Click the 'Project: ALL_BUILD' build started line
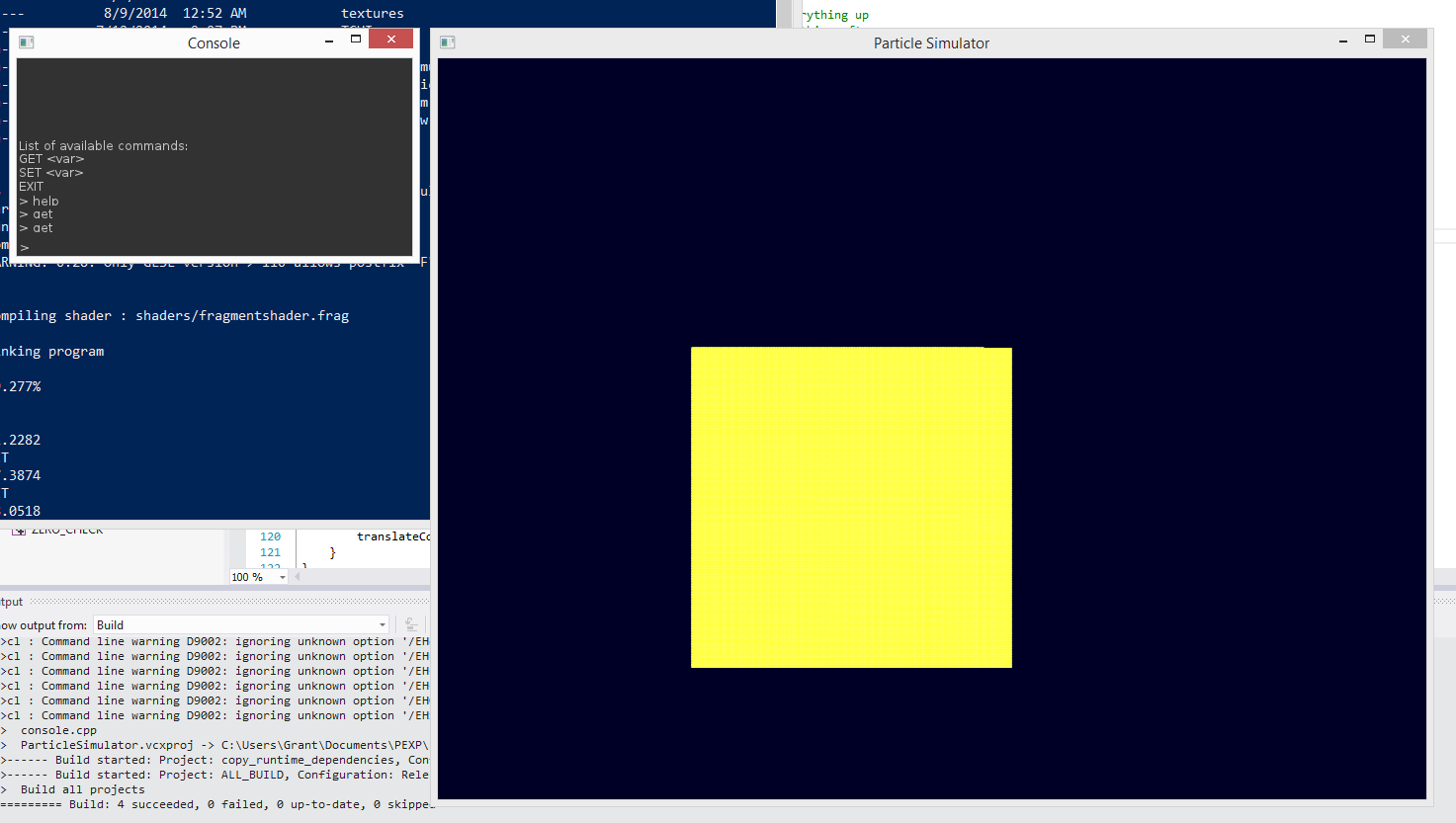 click(215, 775)
